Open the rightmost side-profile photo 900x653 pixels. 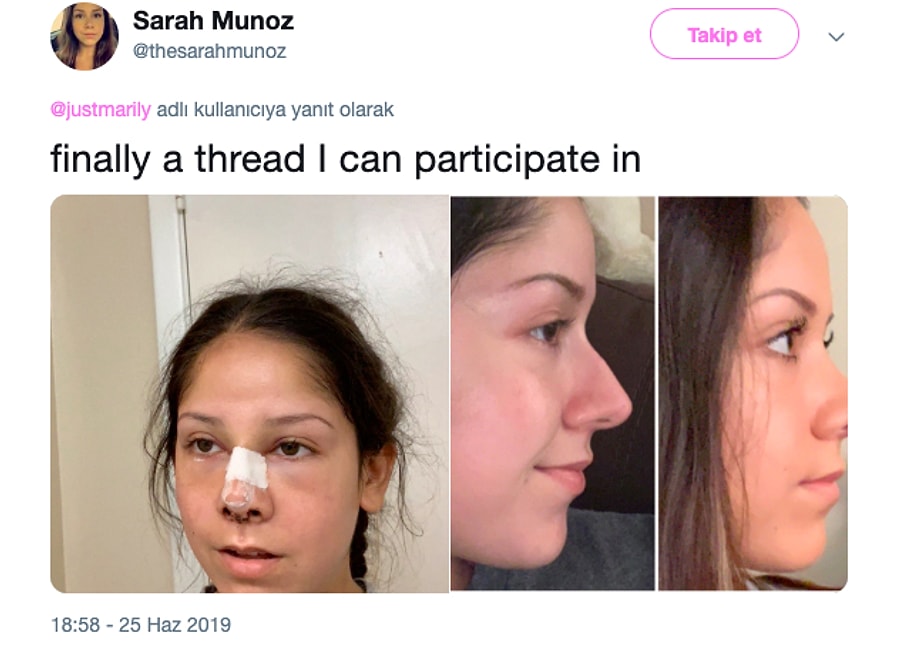753,394
